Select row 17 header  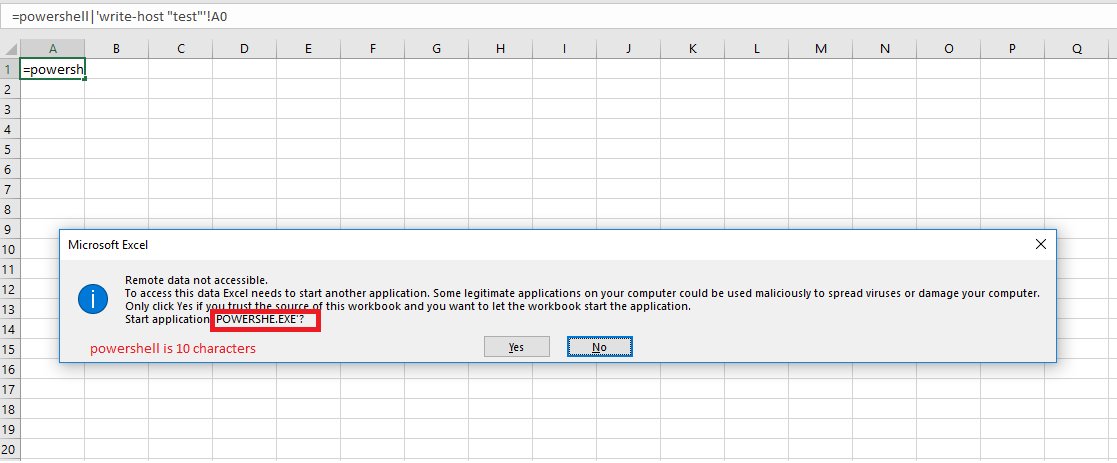tap(9, 390)
